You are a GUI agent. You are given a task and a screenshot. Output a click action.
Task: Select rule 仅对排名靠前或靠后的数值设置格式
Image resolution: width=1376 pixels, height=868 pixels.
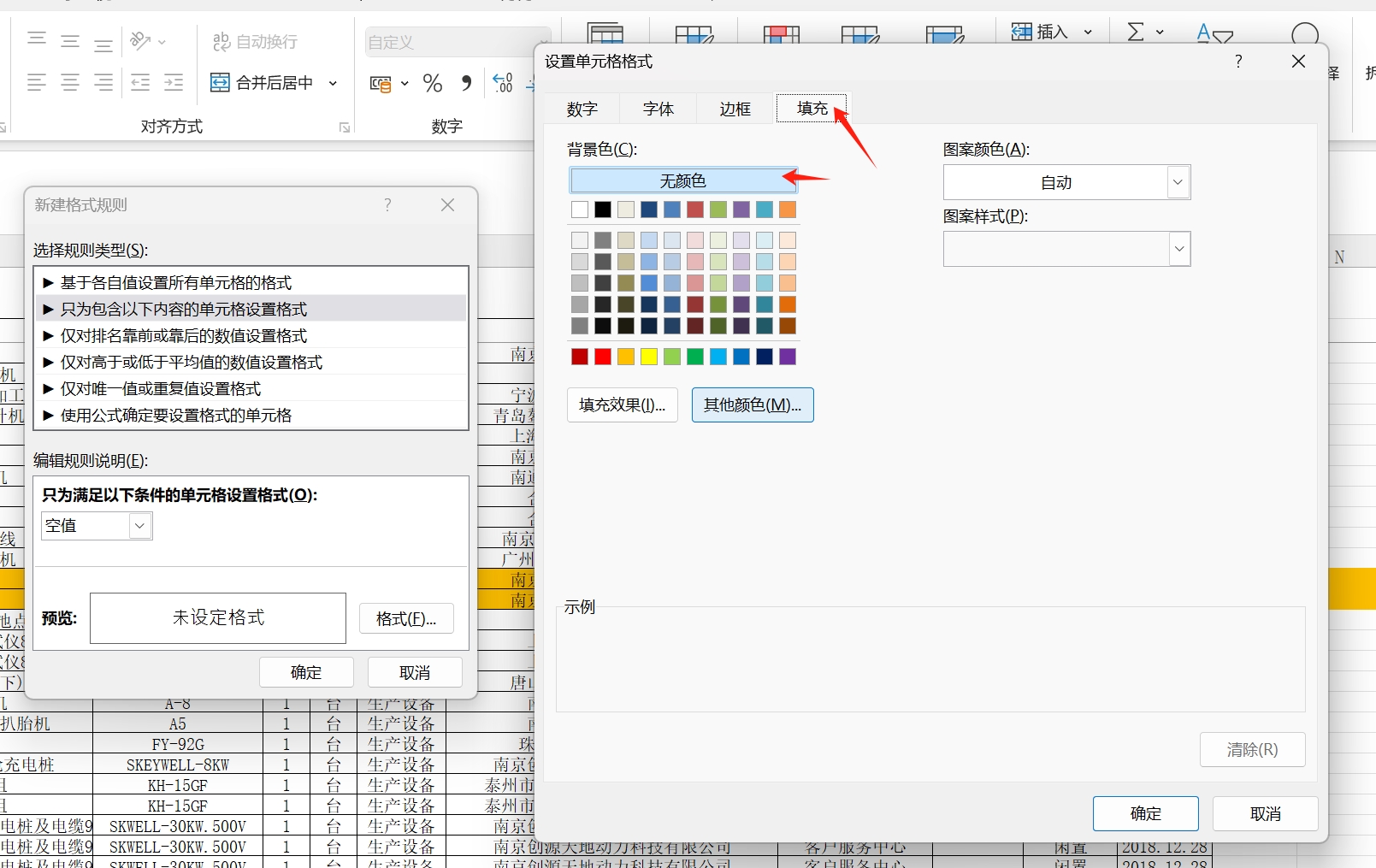pos(251,335)
